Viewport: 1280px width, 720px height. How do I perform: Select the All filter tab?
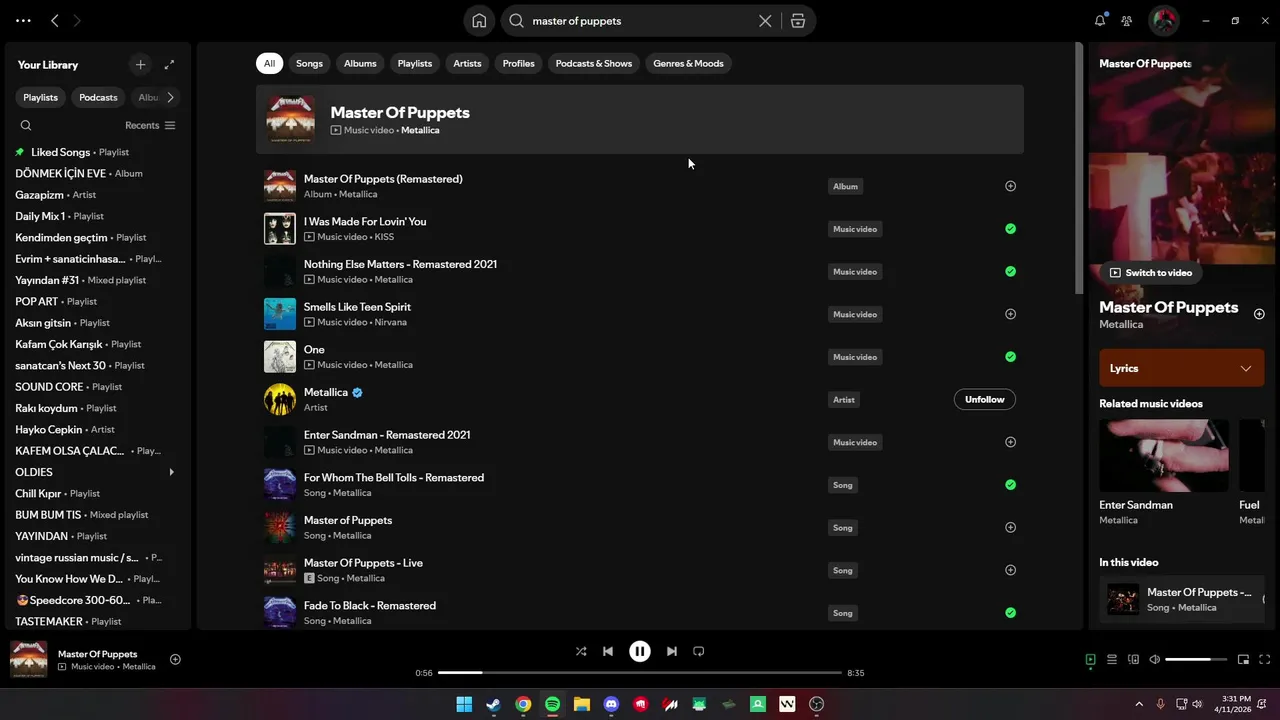(x=269, y=63)
